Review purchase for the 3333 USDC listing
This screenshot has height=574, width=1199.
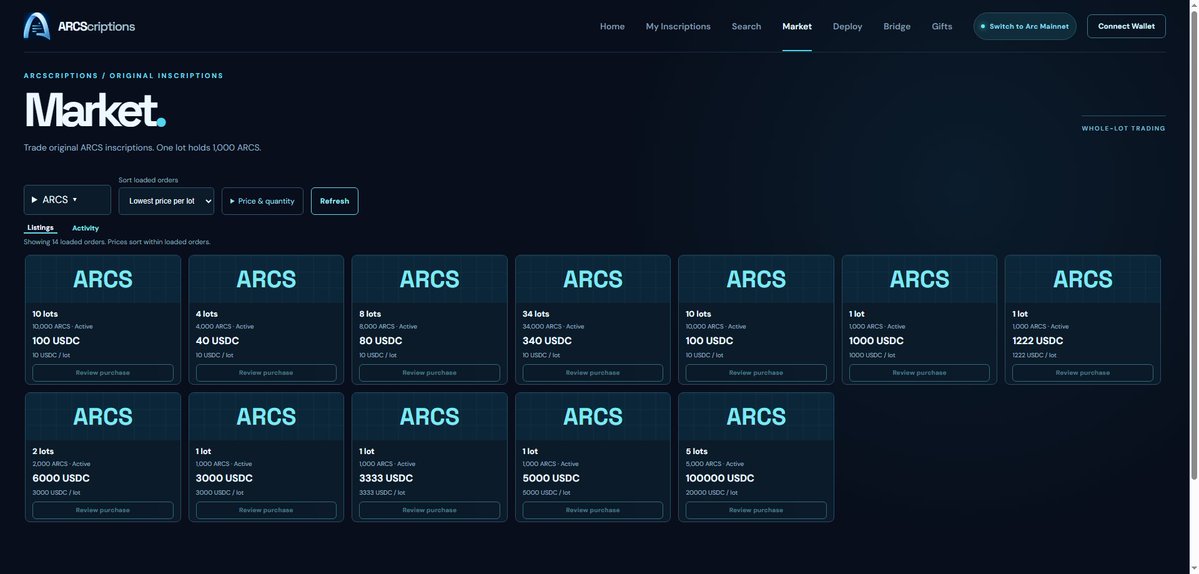click(429, 510)
